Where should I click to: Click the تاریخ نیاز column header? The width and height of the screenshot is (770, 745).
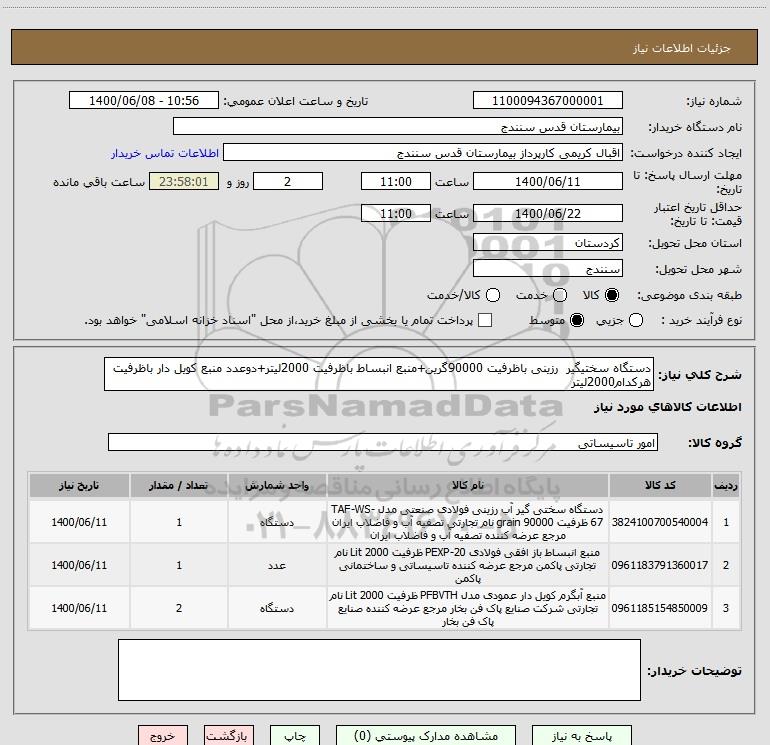[79, 486]
